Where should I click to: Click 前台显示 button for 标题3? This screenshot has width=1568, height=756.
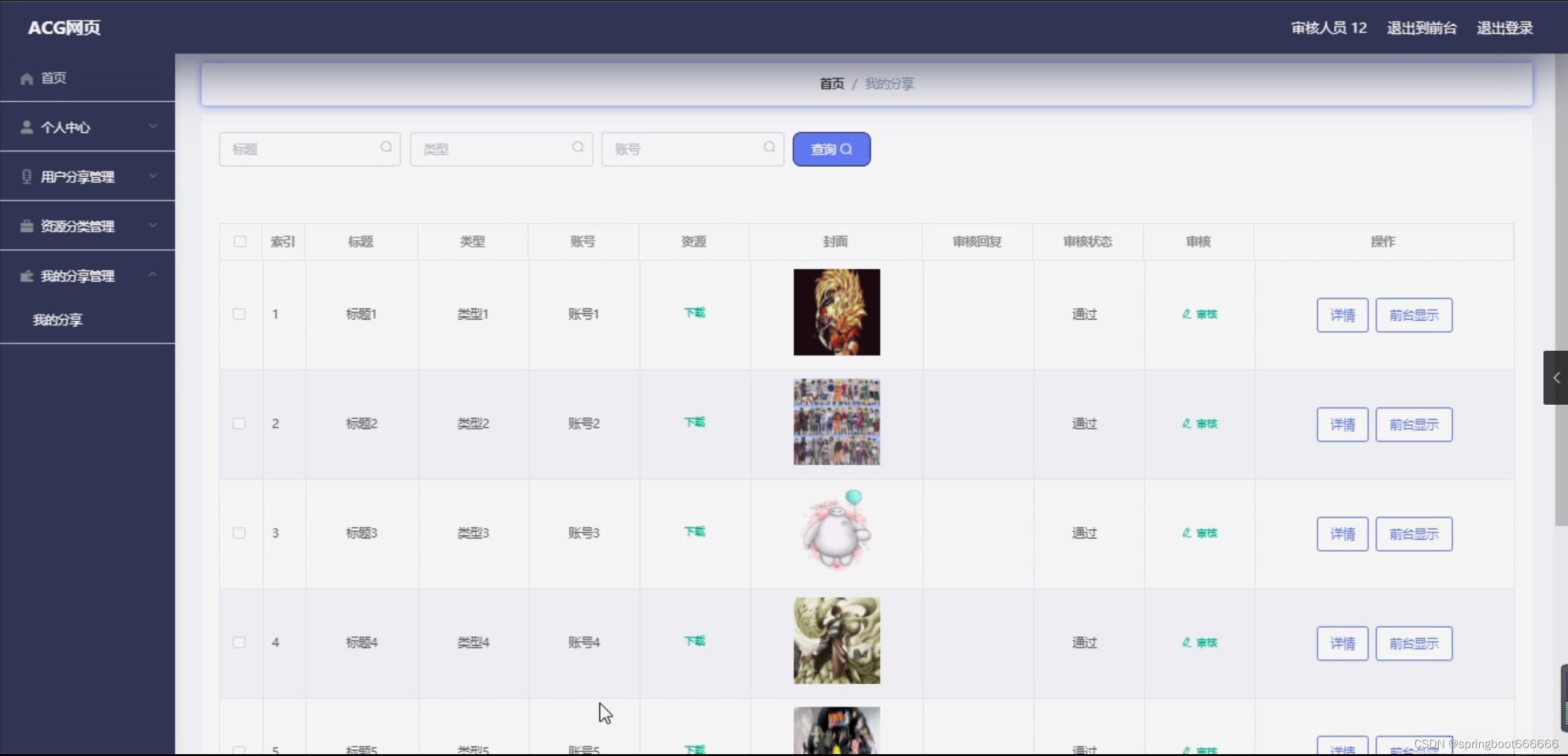tap(1414, 534)
